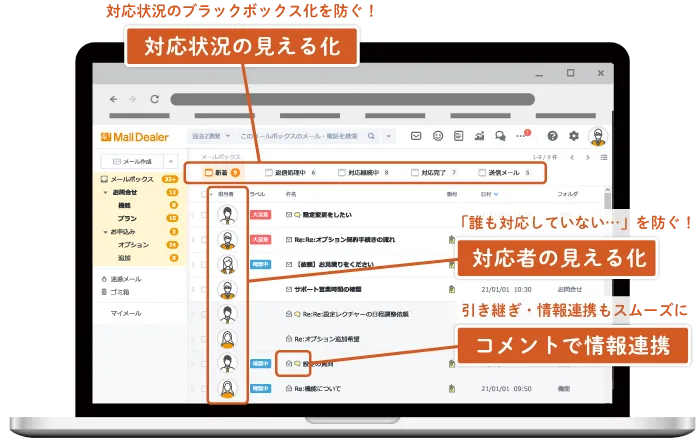Click the help question mark icon
700x444 pixels.
click(551, 136)
